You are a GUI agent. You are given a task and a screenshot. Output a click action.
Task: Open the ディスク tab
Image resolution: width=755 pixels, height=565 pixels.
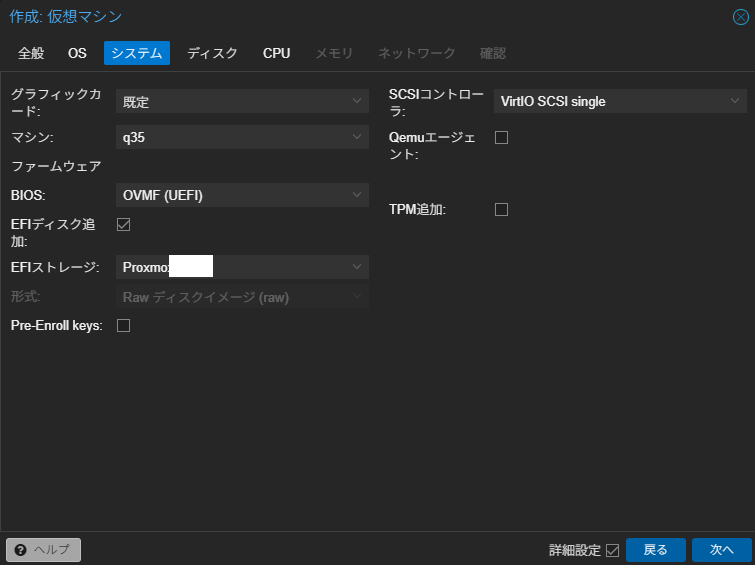pyautogui.click(x=212, y=53)
